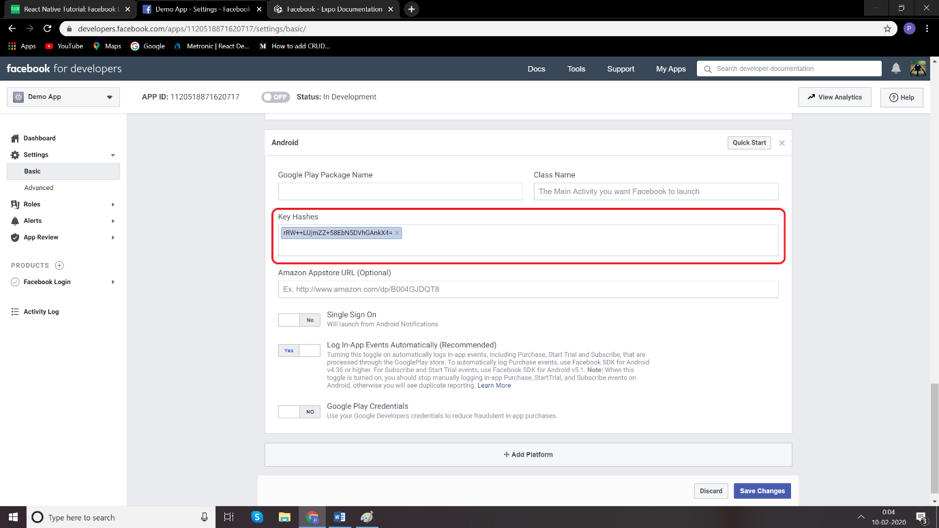This screenshot has height=528, width=939.
Task: Click the Search developer documentation box
Action: pos(789,69)
